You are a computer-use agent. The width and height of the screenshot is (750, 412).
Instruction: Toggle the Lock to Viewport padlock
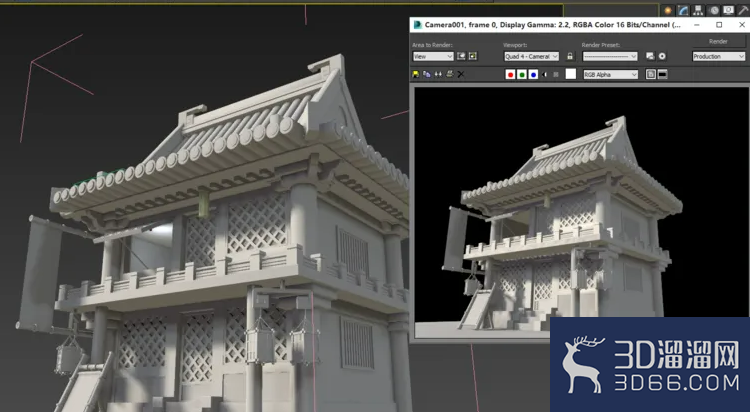[570, 56]
